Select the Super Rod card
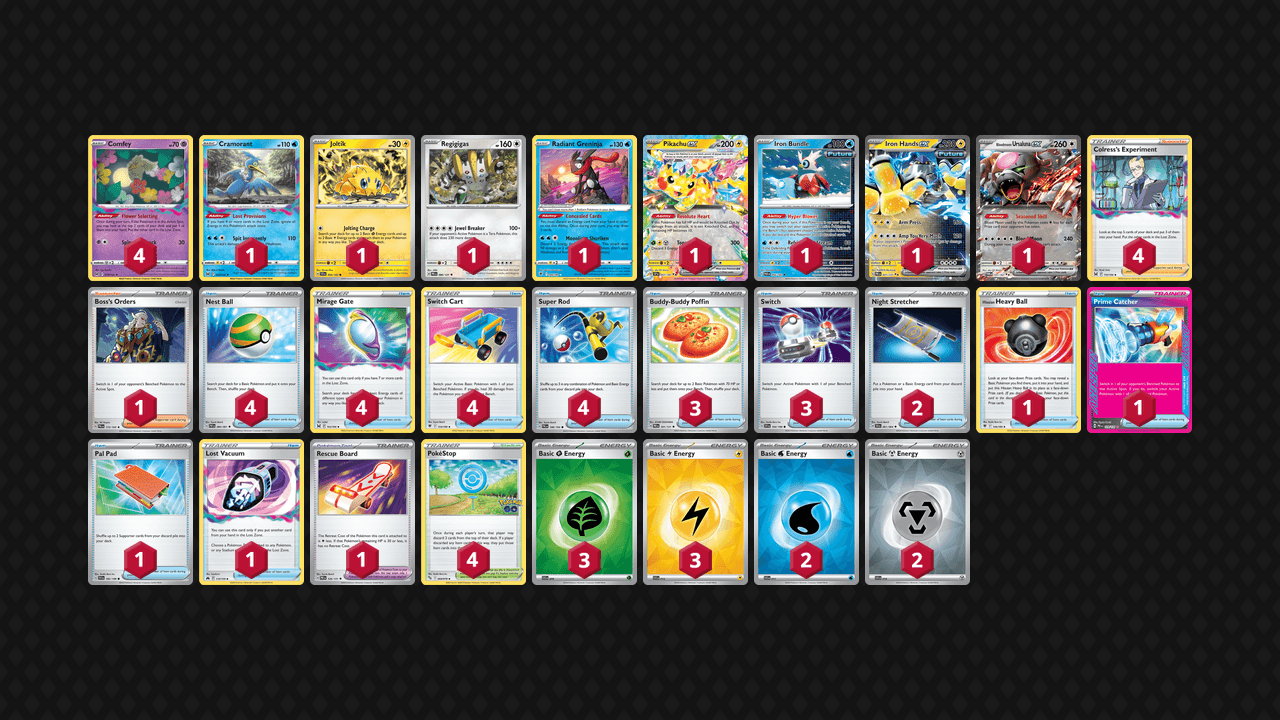This screenshot has width=1280, height=720. pyautogui.click(x=584, y=360)
